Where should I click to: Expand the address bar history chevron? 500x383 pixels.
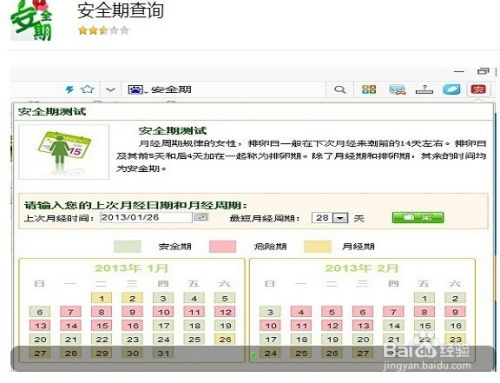[x=110, y=90]
